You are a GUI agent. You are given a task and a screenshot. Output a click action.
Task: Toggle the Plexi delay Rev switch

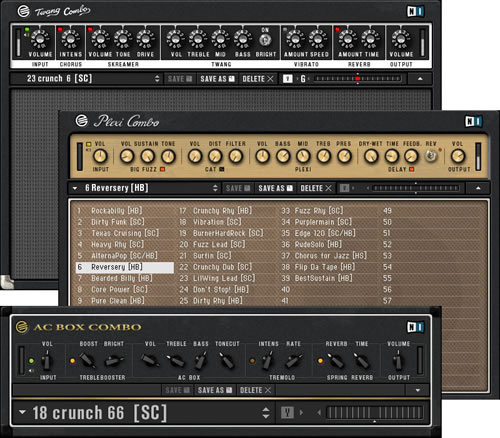pos(431,156)
